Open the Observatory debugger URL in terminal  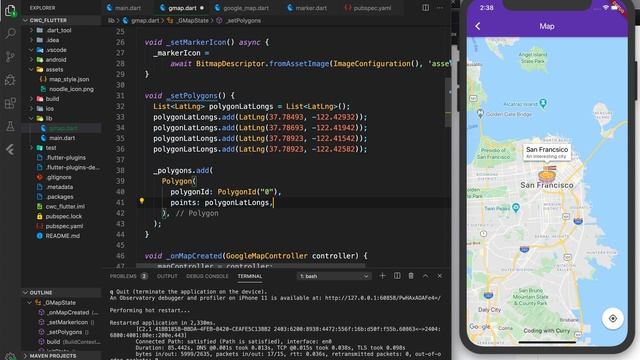click(x=382, y=298)
